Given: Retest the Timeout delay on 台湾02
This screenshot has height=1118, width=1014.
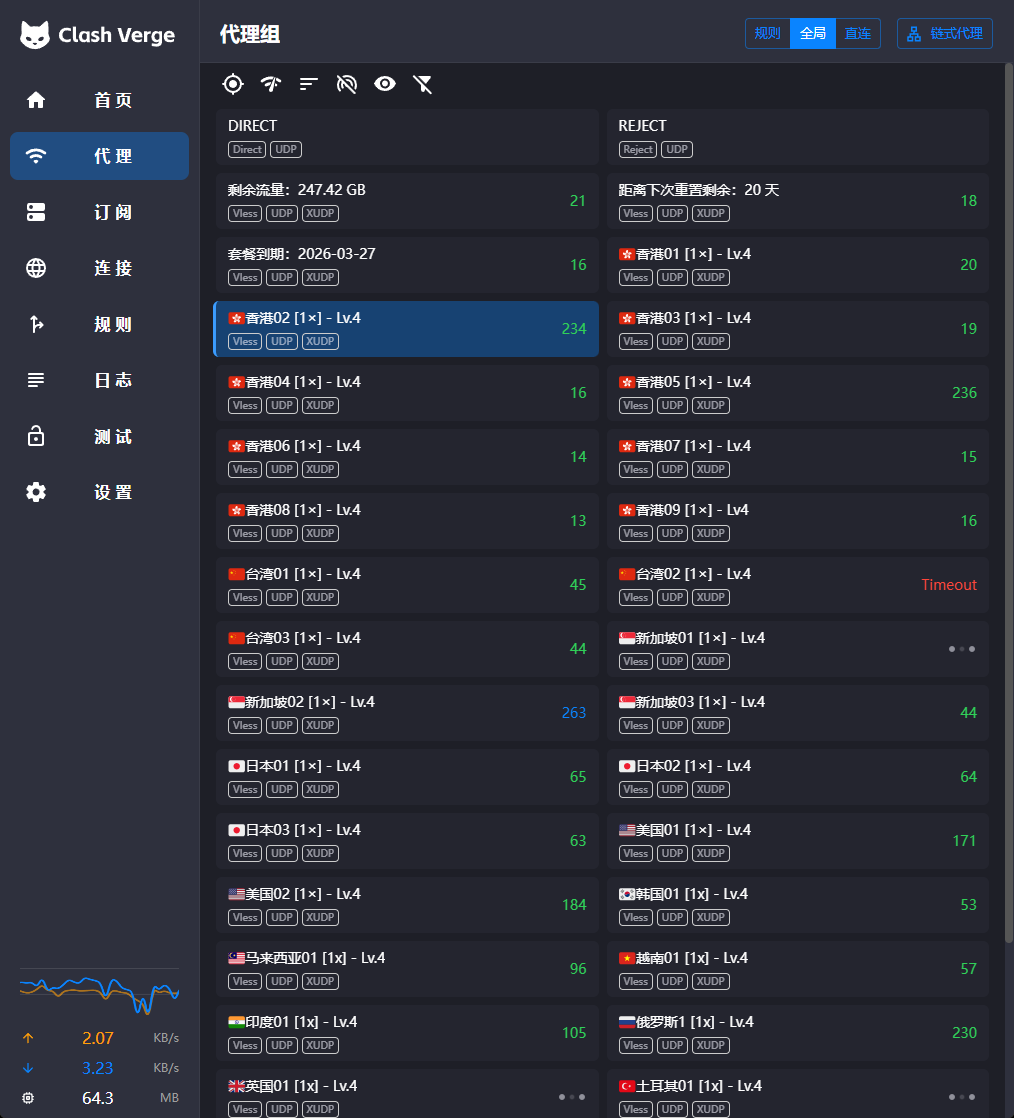Looking at the screenshot, I should (948, 585).
